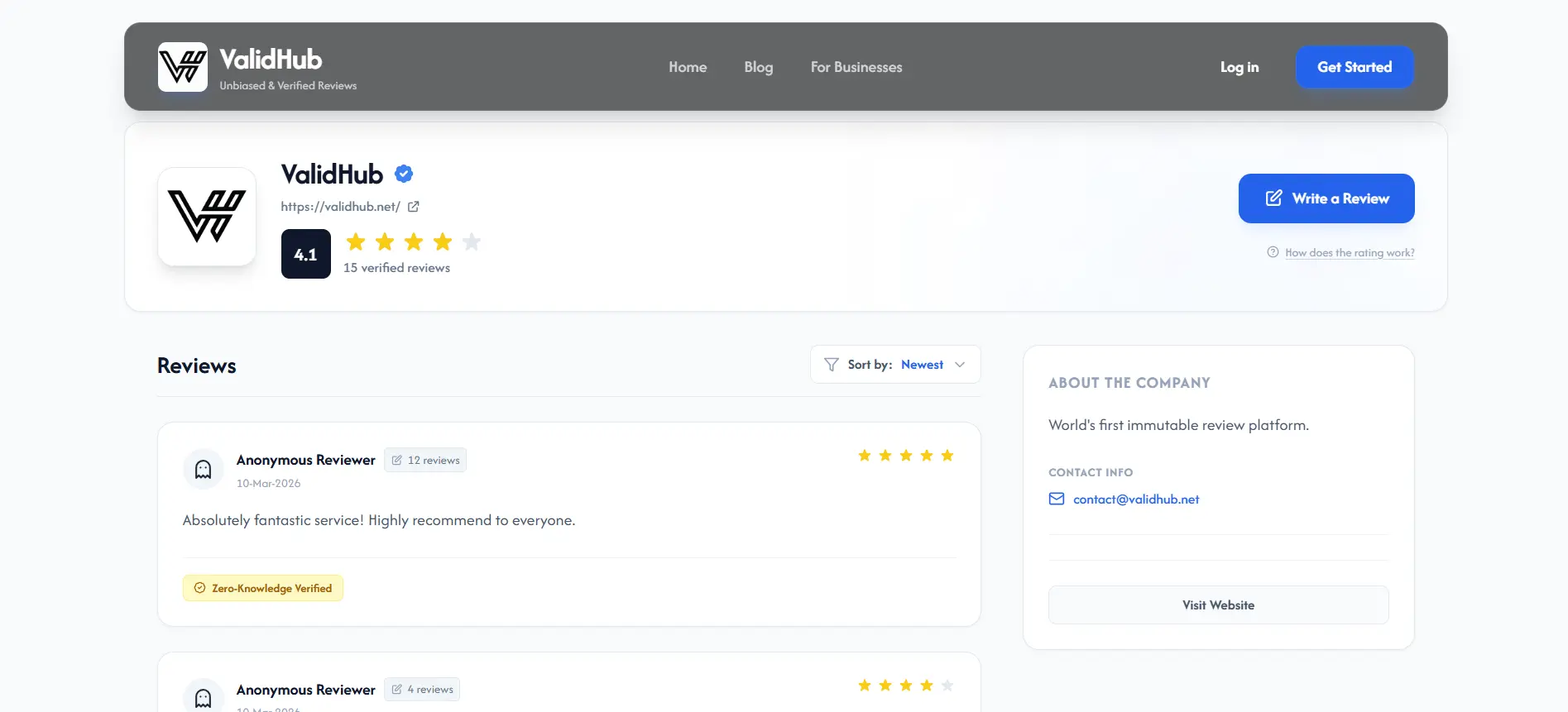Screen dimensions: 1568x712
Task: Click the filter funnel icon
Action: pyautogui.click(x=832, y=365)
